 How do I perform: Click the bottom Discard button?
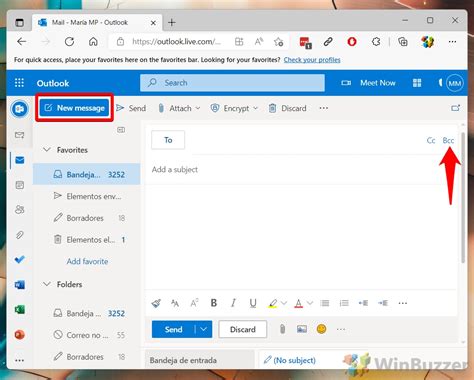tap(243, 329)
